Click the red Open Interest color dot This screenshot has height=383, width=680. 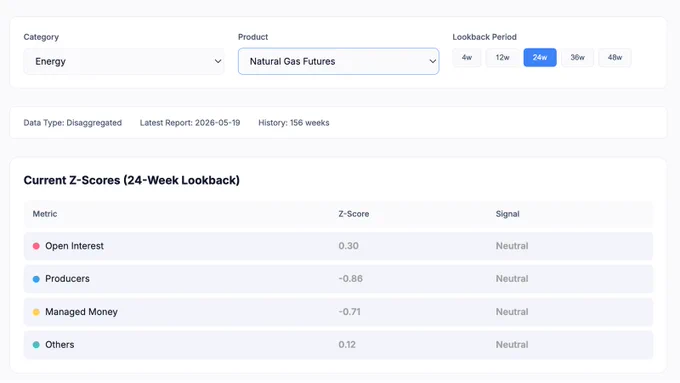tap(36, 246)
